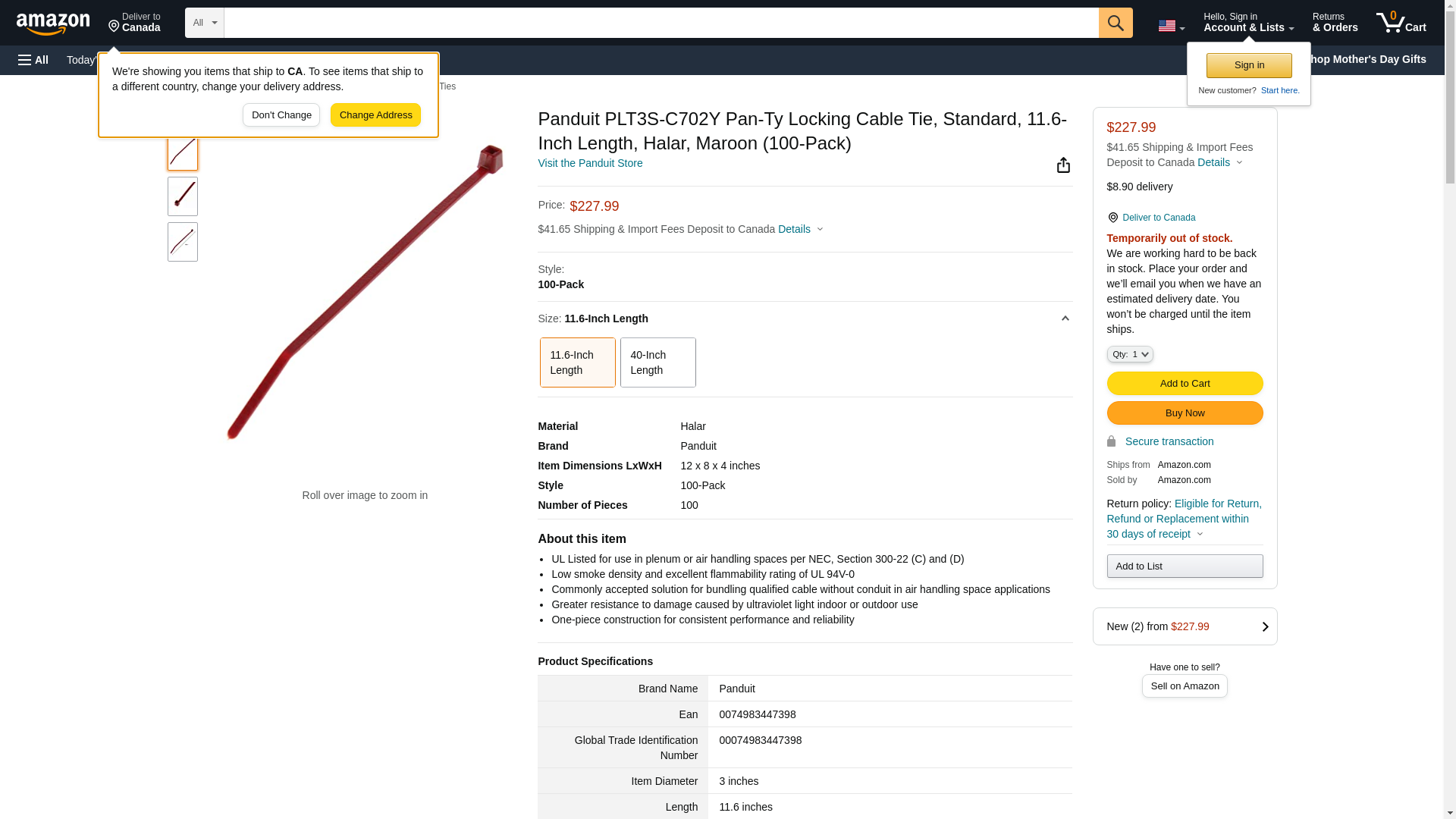Select the 11.6-Inch Length size option
Image resolution: width=1456 pixels, height=819 pixels.
(x=577, y=362)
